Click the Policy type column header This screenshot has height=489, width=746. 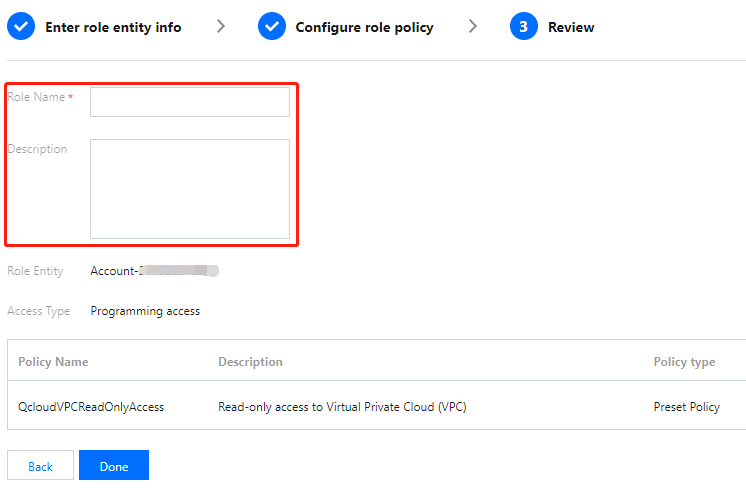pyautogui.click(x=684, y=362)
